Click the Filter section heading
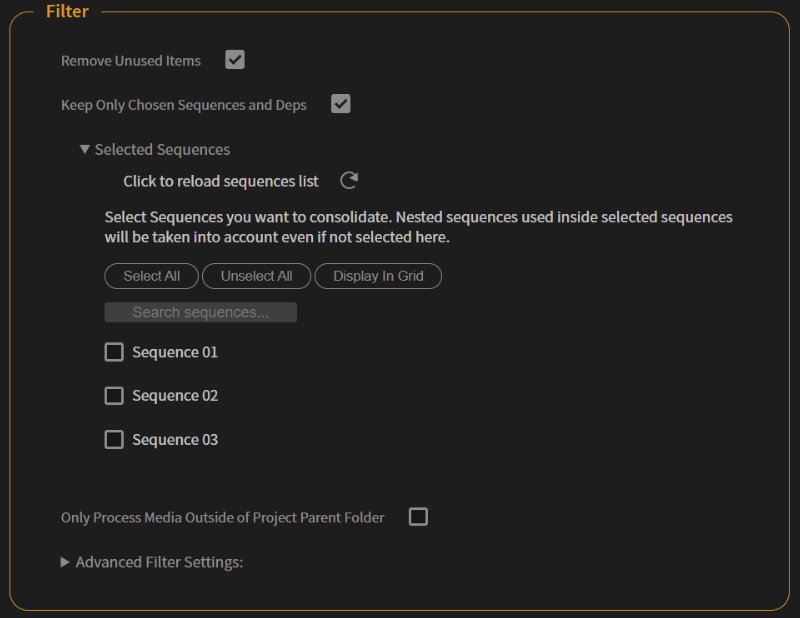This screenshot has height=618, width=800. pos(67,11)
